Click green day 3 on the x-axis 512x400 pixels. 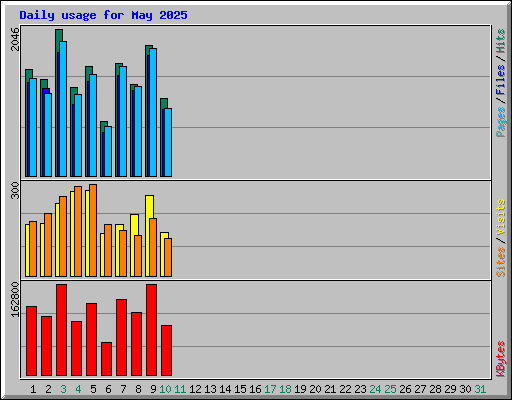pyautogui.click(x=63, y=389)
